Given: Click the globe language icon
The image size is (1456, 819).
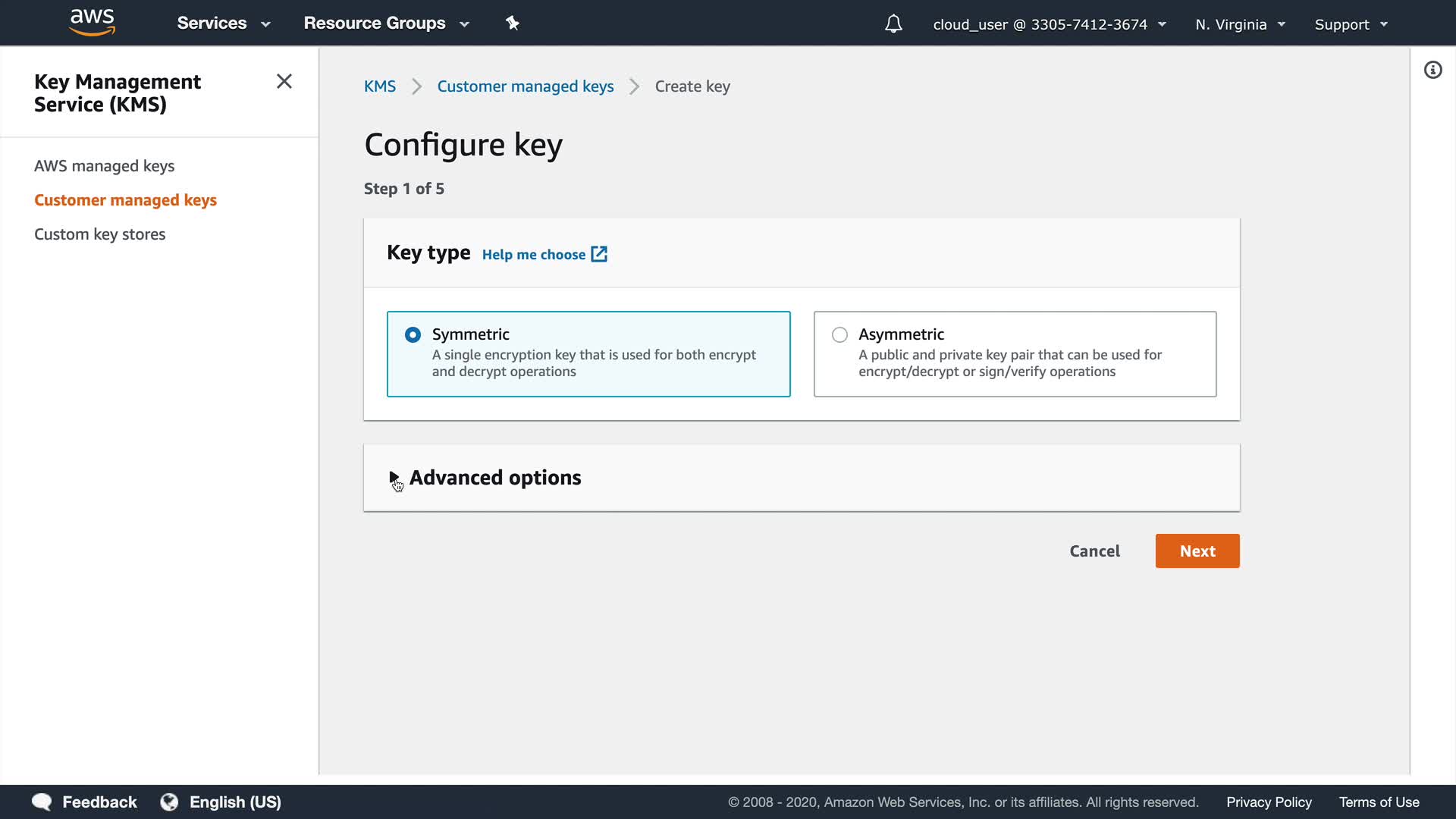Looking at the screenshot, I should pos(169,802).
